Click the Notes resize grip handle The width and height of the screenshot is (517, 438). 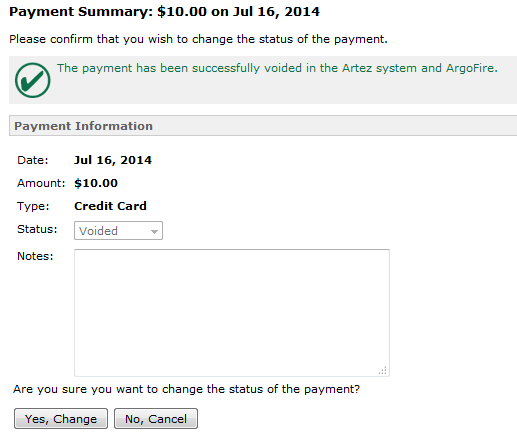[x=383, y=370]
